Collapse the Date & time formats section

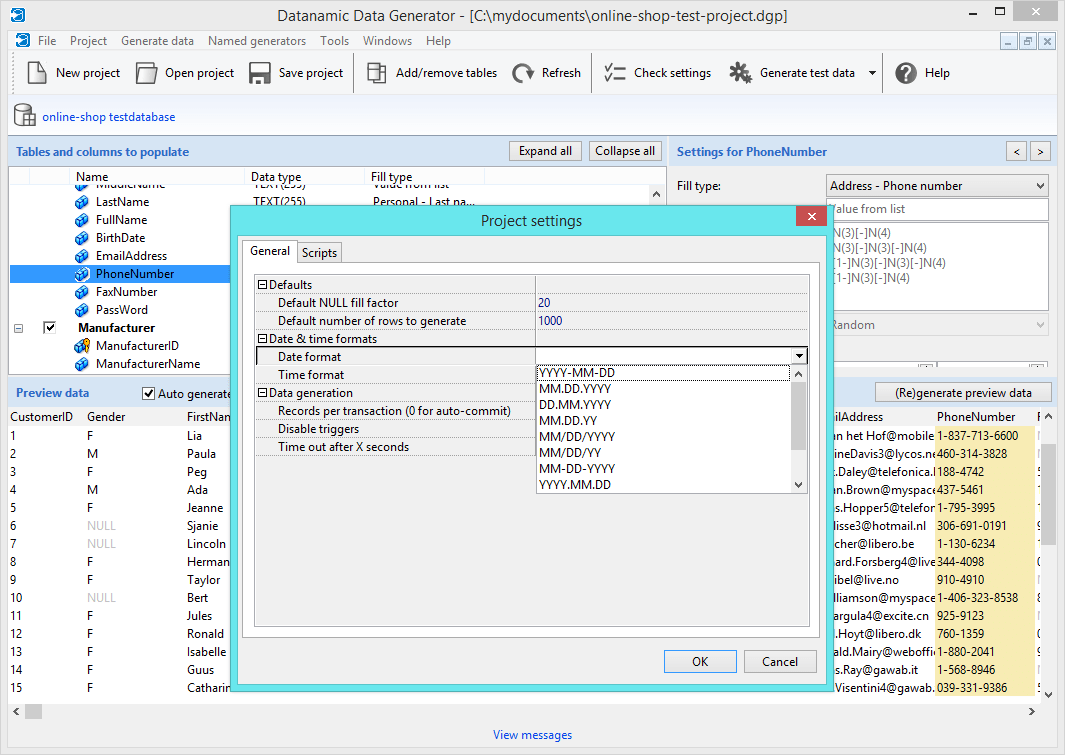[x=263, y=339]
